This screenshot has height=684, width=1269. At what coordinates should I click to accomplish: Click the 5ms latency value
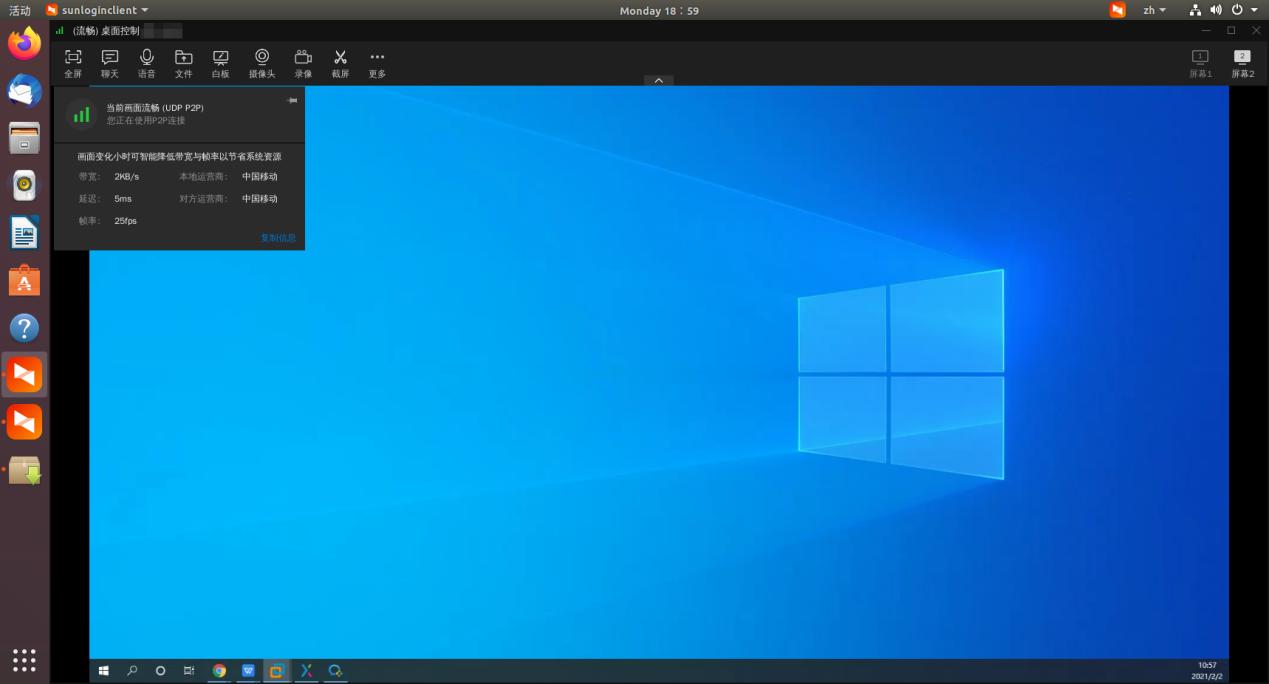coord(123,199)
